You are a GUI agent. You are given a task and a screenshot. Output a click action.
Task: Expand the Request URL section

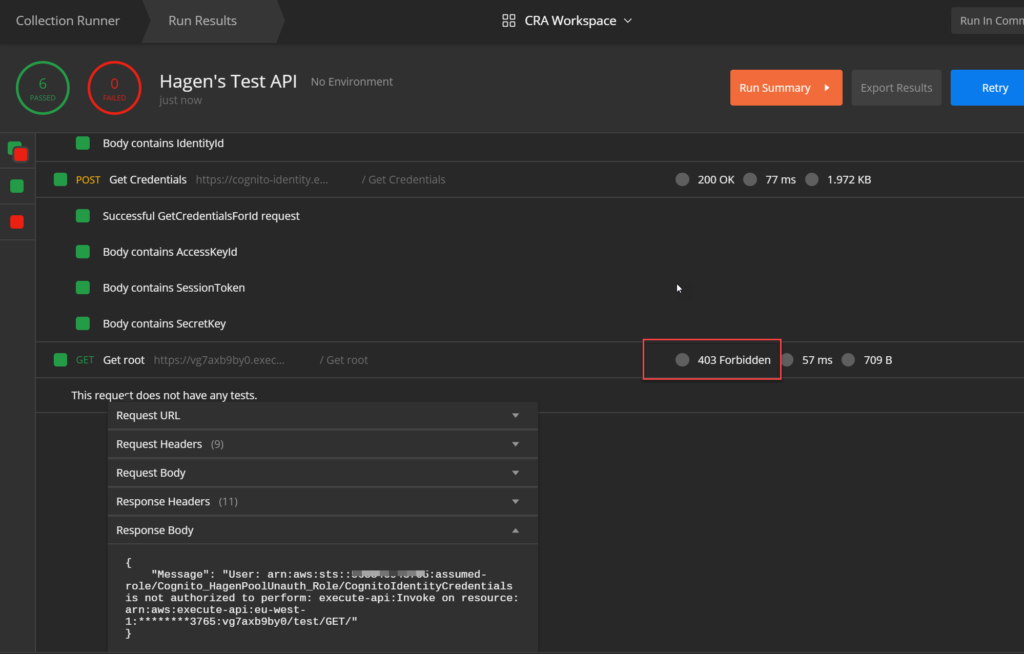tap(322, 415)
